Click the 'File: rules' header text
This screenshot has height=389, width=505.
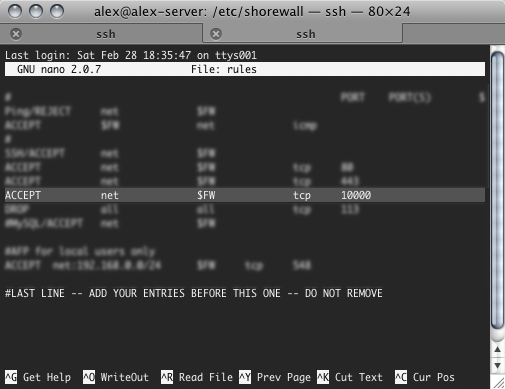(x=224, y=69)
